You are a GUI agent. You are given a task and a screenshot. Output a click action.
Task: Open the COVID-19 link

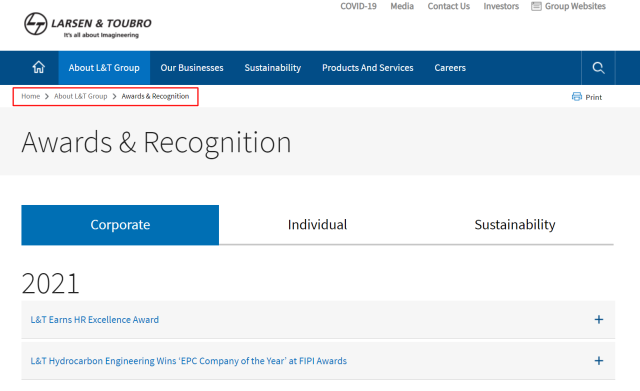(x=358, y=6)
